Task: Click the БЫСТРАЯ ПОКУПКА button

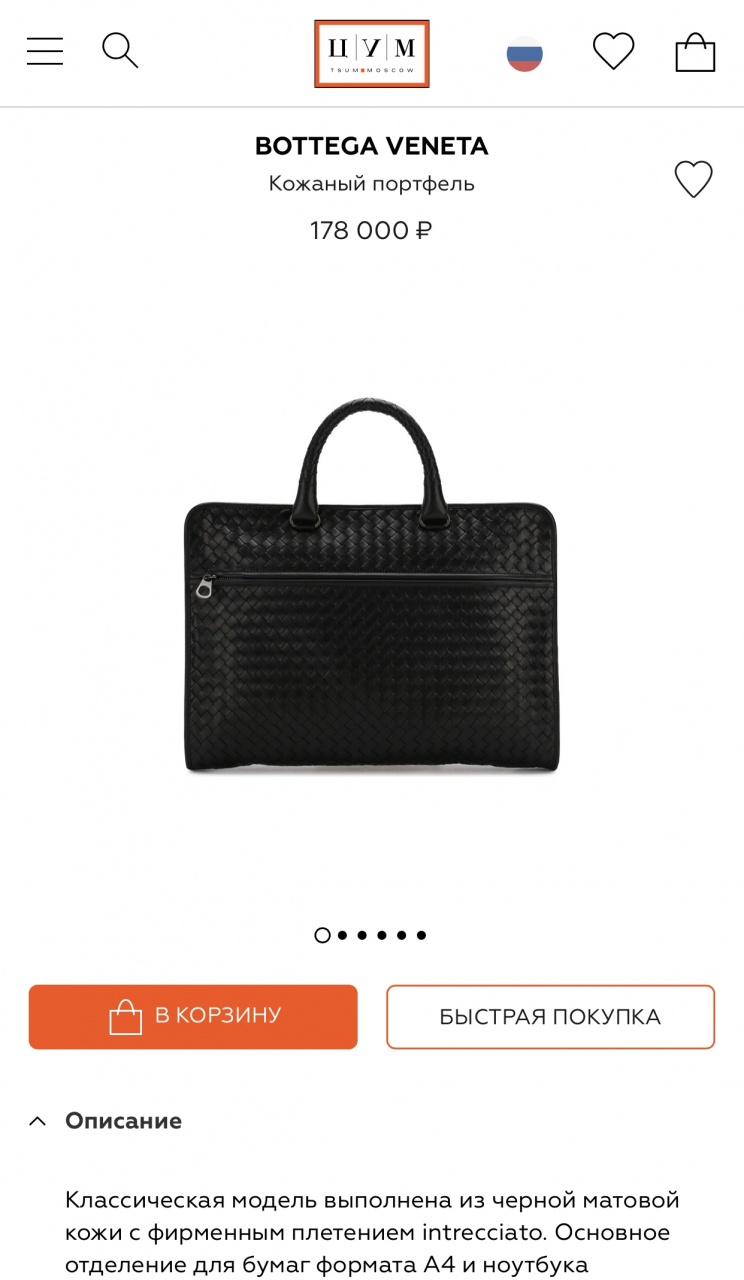Action: [x=551, y=1017]
